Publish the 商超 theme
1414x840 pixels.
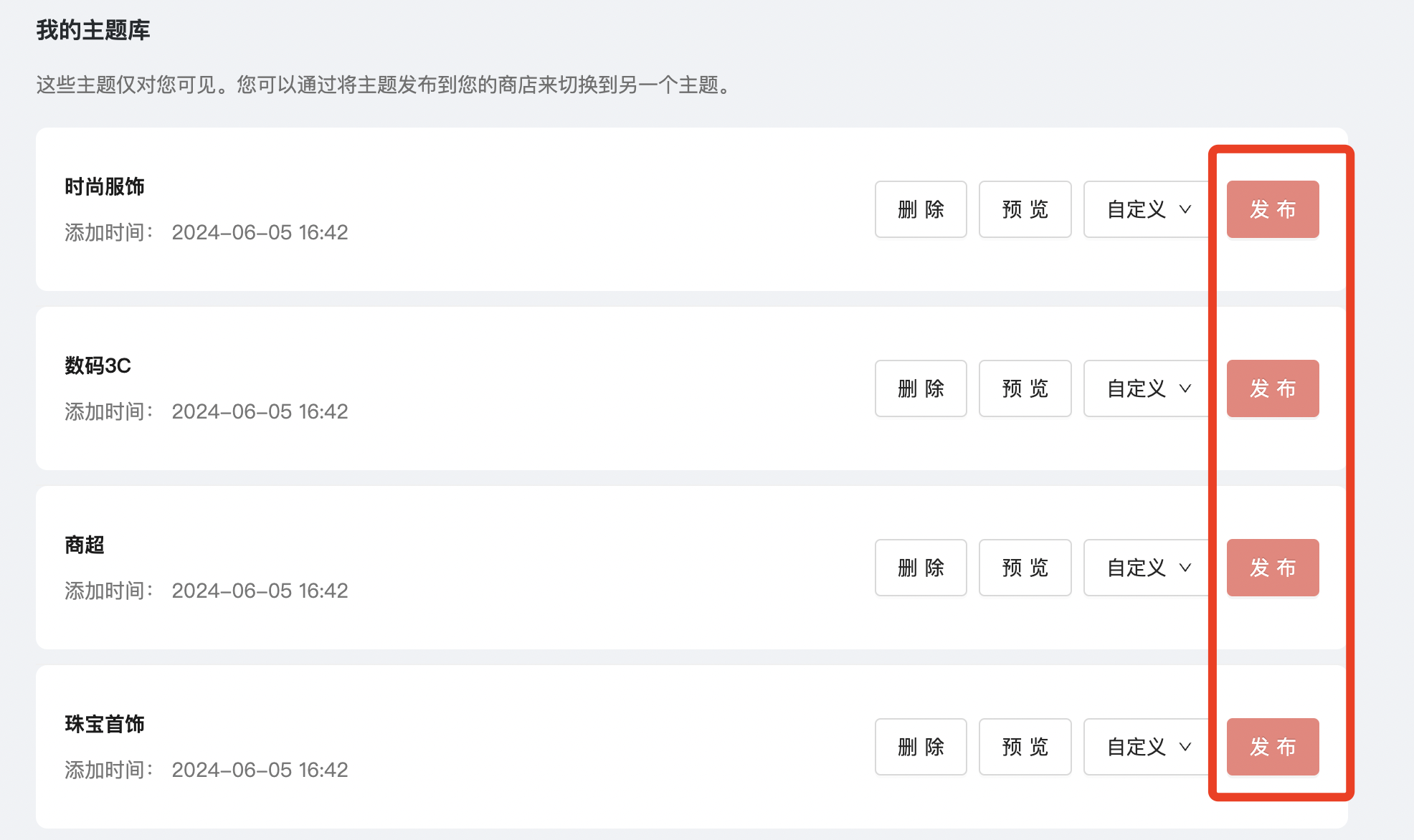tap(1273, 568)
